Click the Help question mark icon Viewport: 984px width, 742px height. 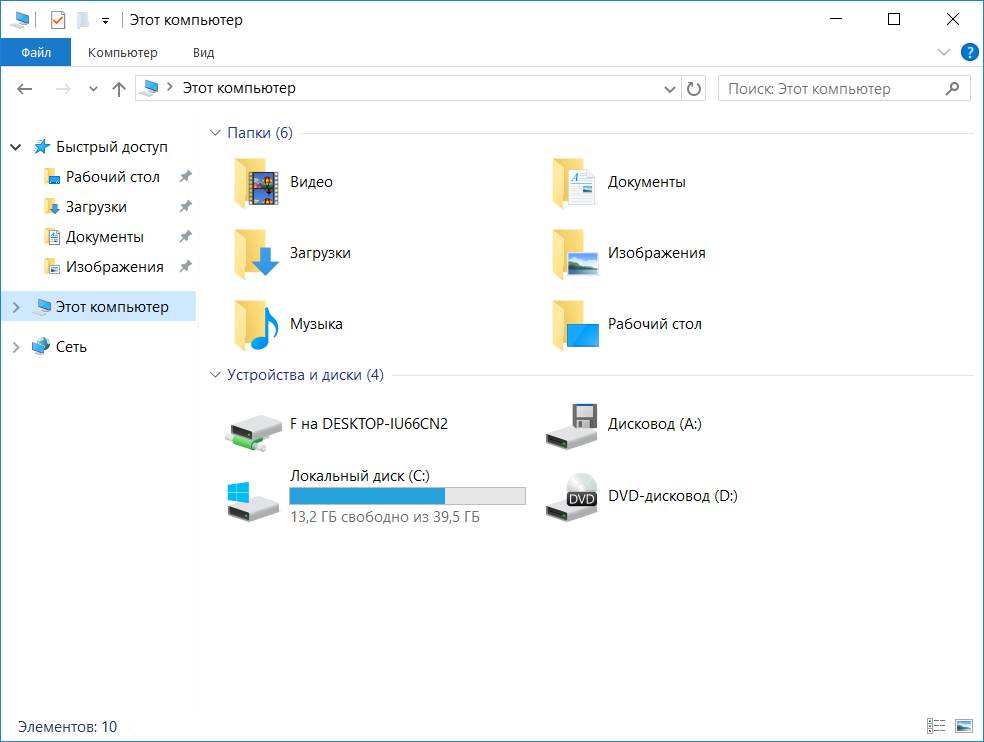point(968,52)
